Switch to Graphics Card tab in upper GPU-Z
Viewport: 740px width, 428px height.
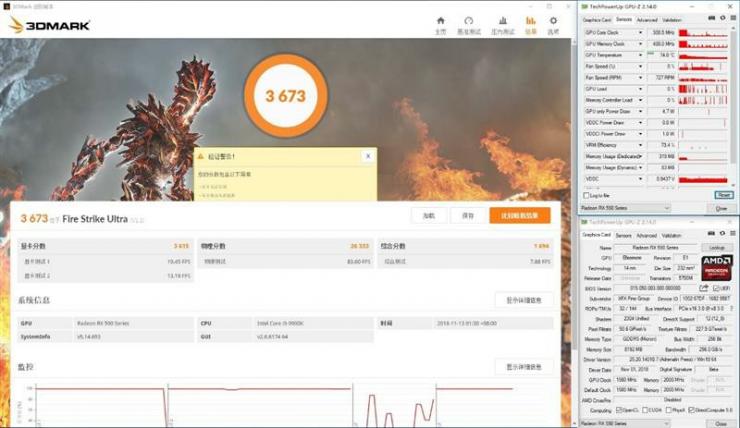click(597, 20)
